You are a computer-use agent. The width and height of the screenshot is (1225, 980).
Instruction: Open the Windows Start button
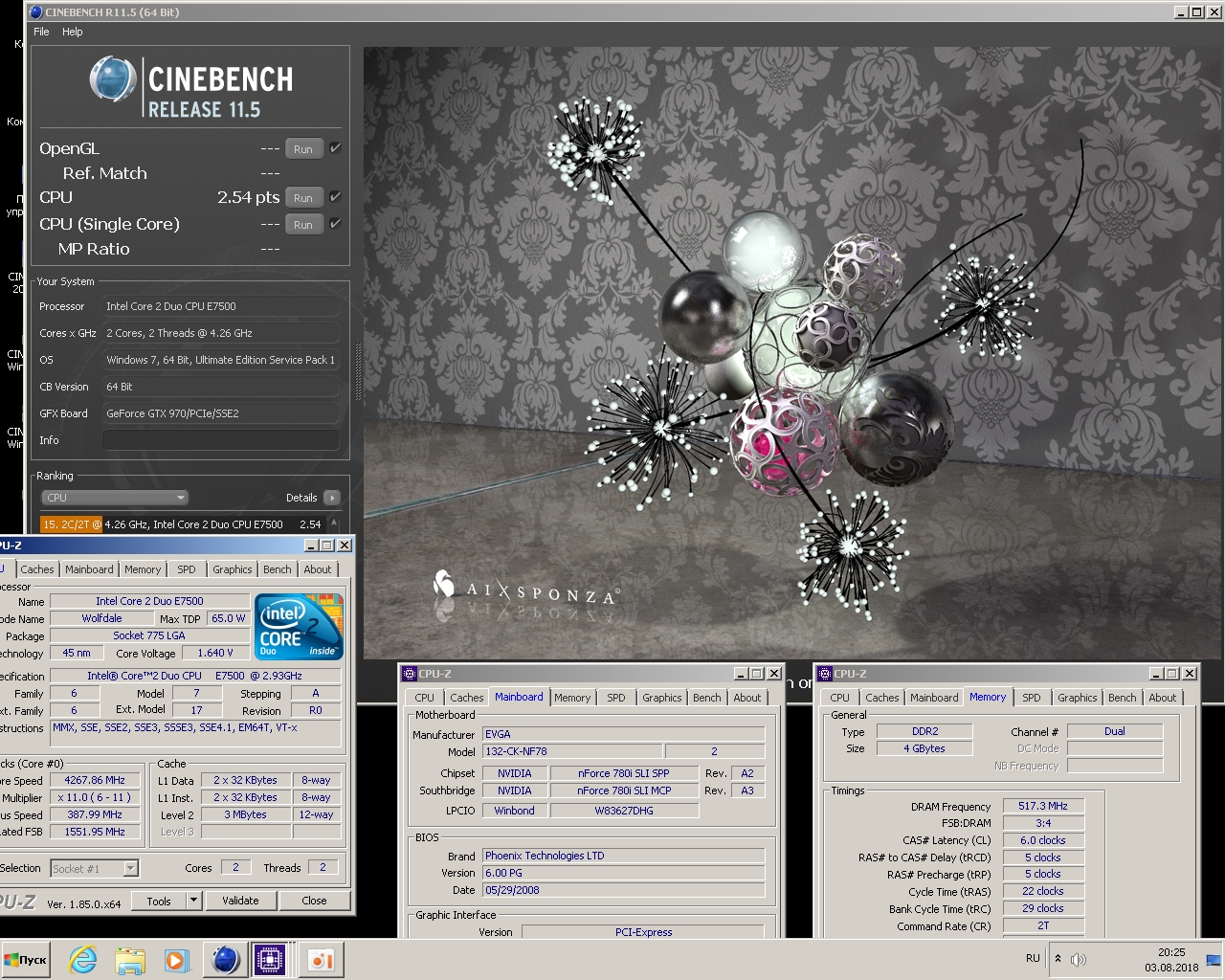[26, 960]
